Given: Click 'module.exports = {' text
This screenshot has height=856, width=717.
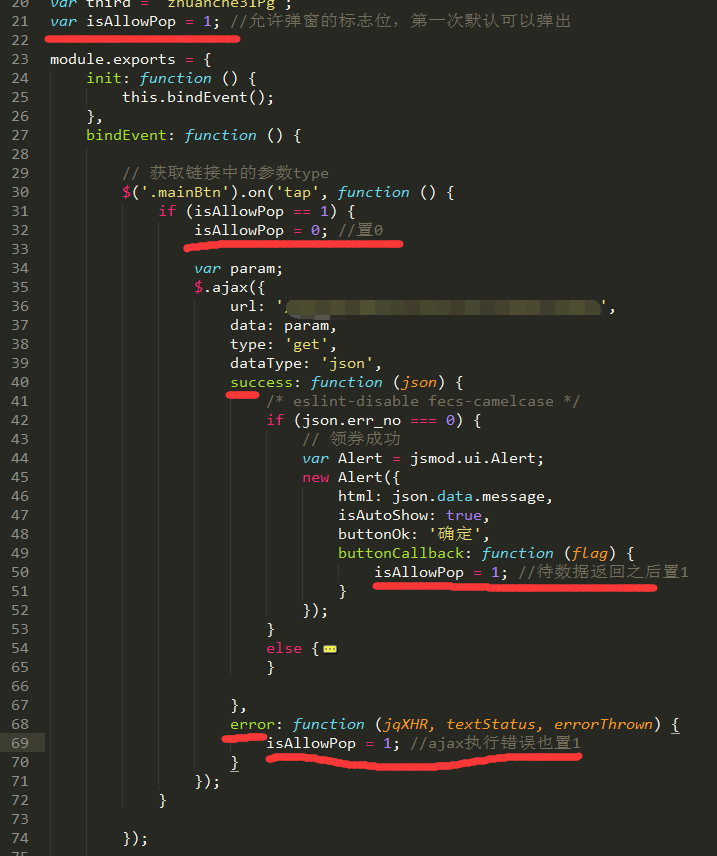Looking at the screenshot, I should (x=131, y=59).
